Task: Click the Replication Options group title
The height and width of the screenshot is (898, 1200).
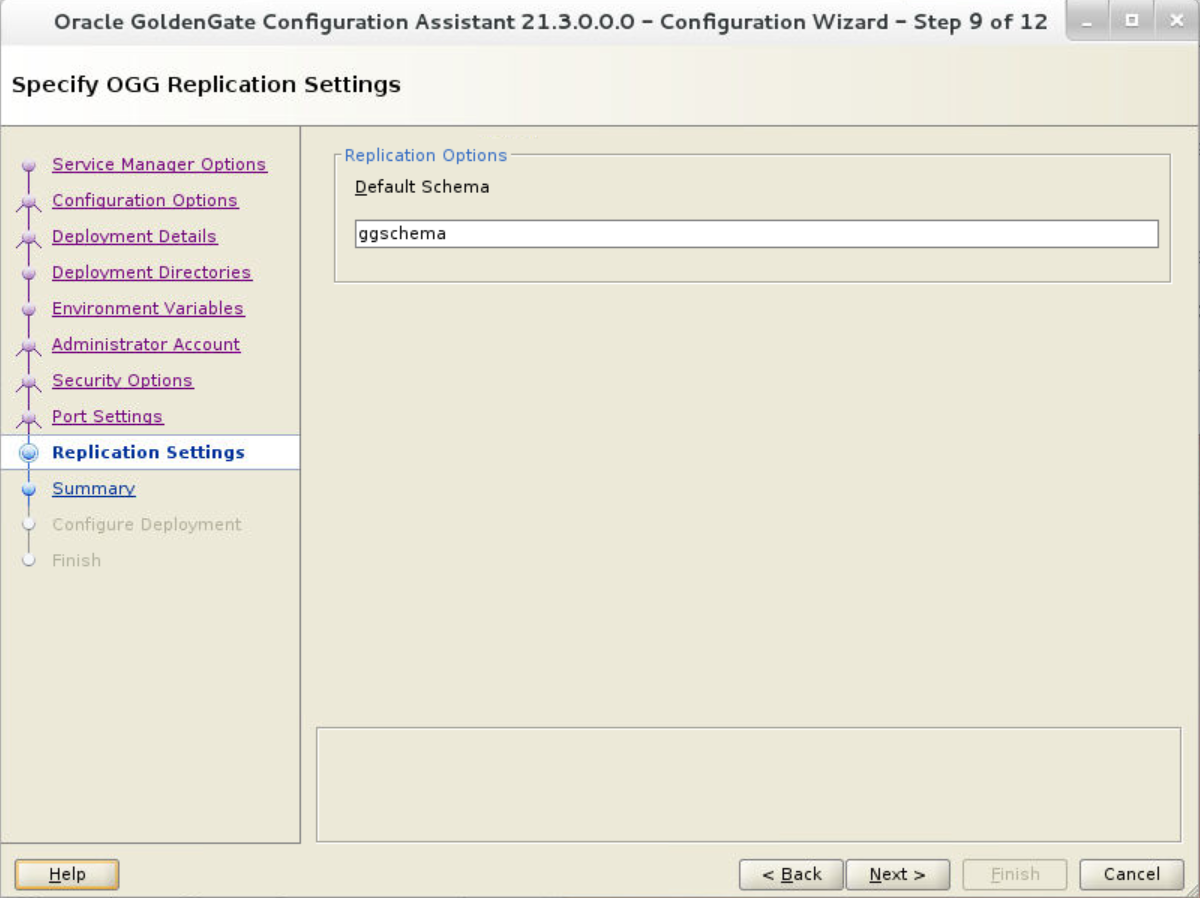Action: (426, 155)
